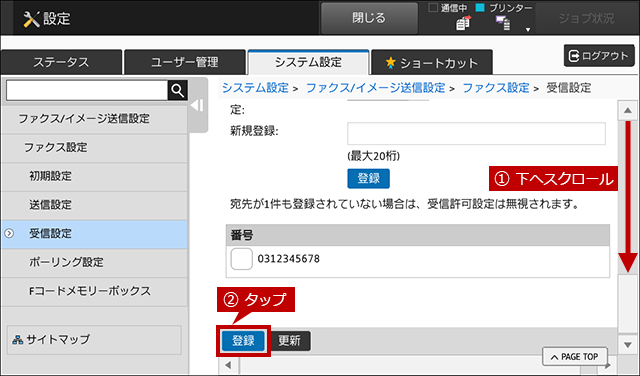Select 初期設定 in the sidebar
This screenshot has height=376, width=640.
(x=94, y=176)
